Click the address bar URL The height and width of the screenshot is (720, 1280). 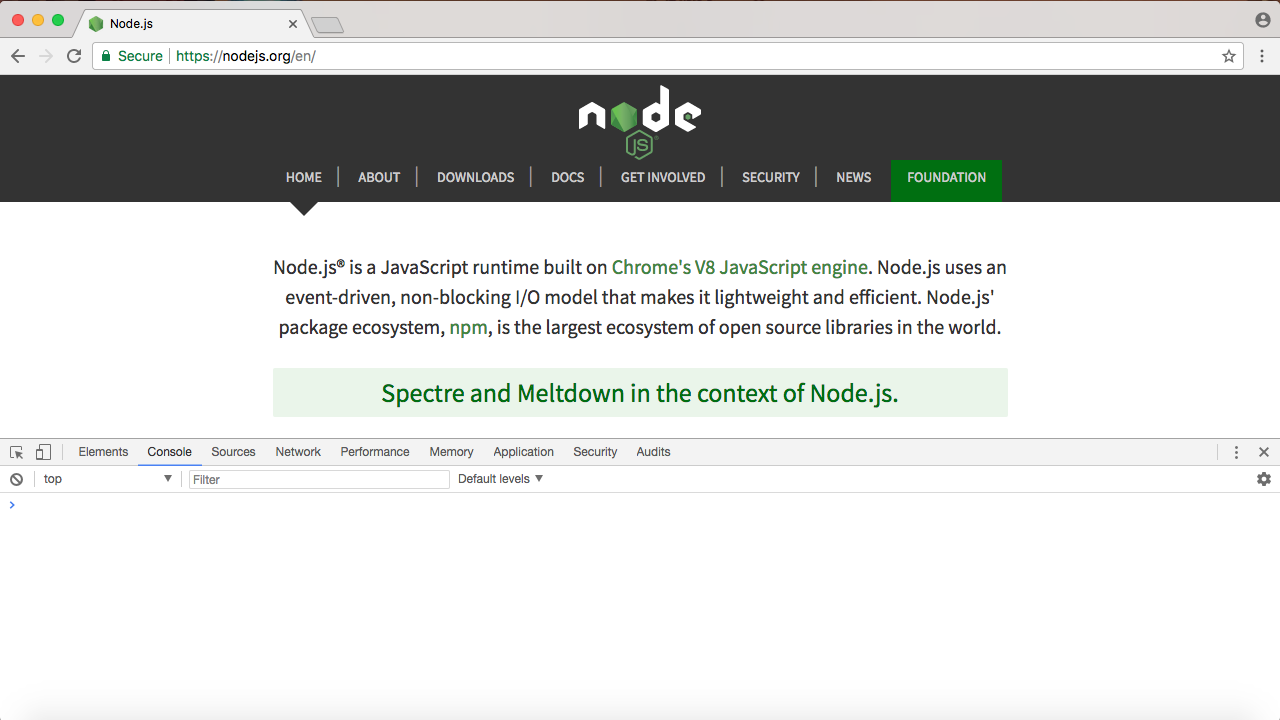tap(246, 56)
